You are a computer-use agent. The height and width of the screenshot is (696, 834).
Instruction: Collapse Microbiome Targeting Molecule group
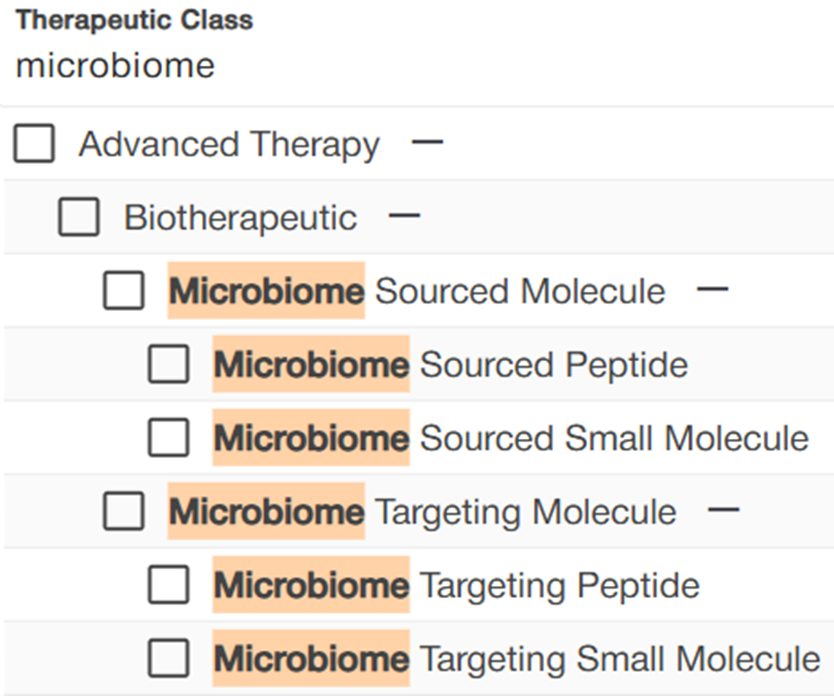click(x=722, y=510)
